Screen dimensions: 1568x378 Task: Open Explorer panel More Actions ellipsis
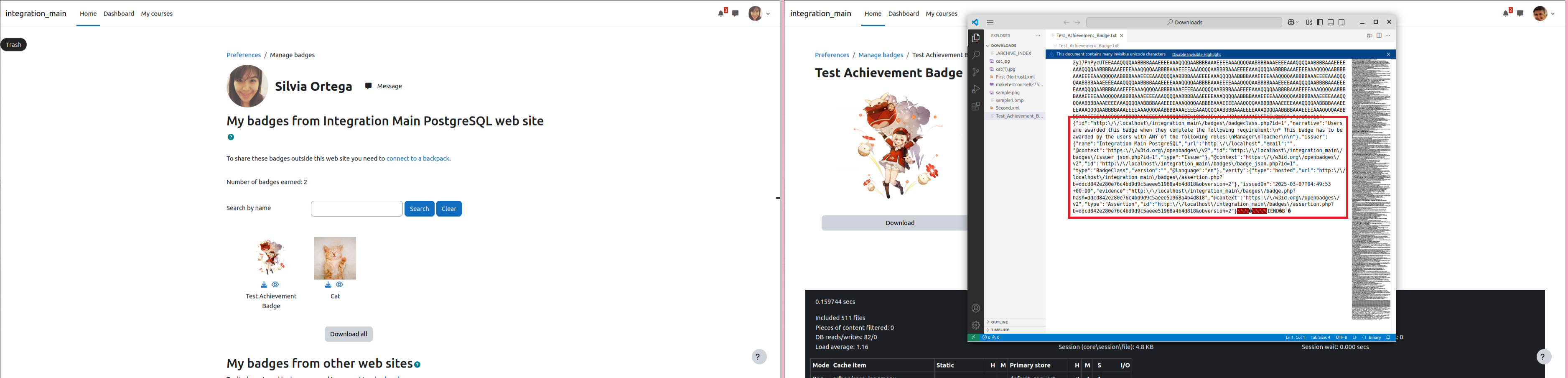click(x=1038, y=36)
